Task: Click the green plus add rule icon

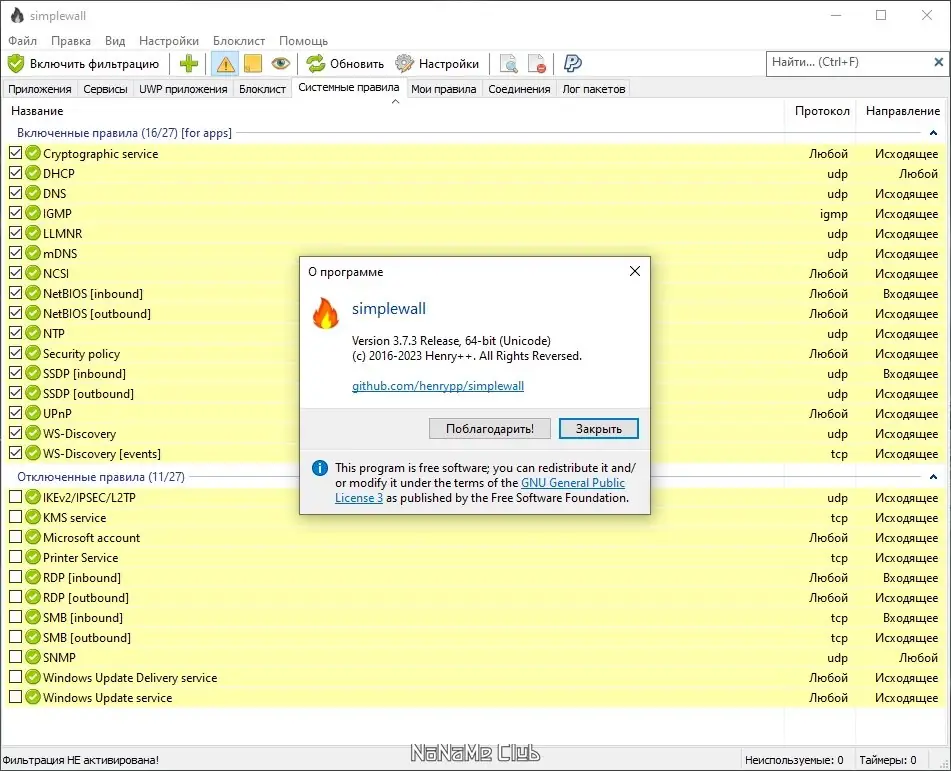Action: coord(189,63)
